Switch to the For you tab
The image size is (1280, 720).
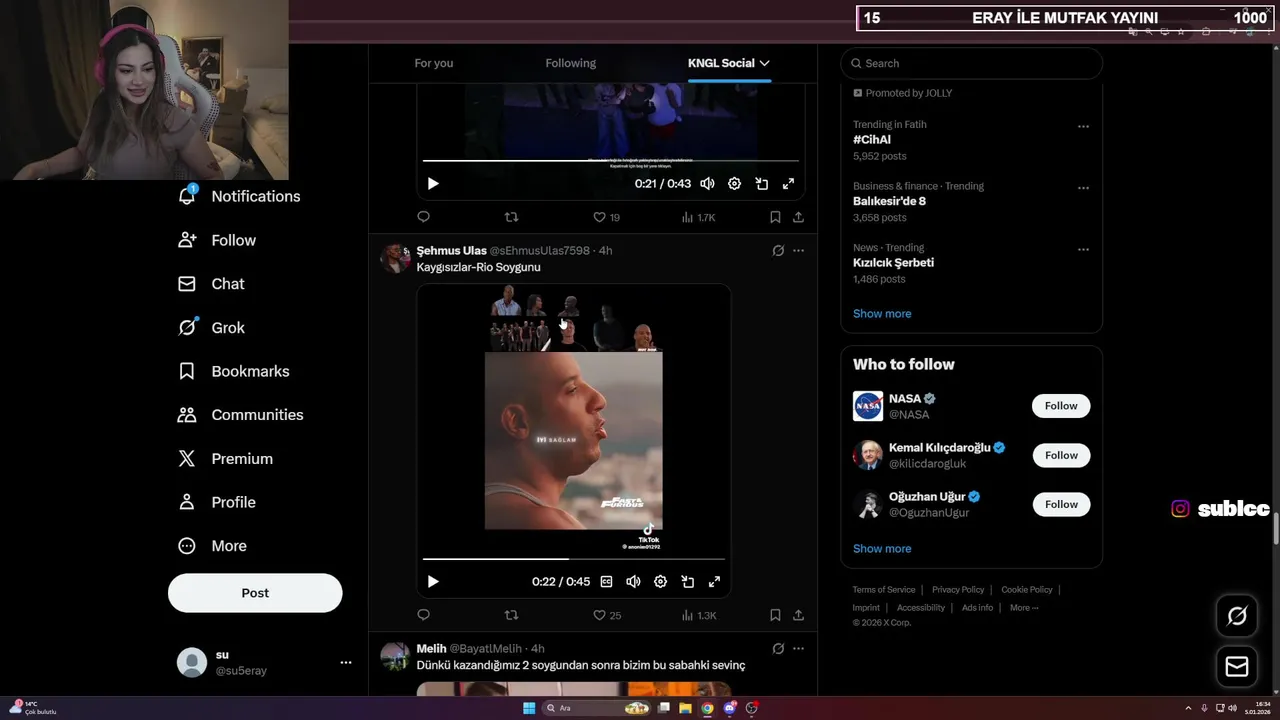tap(434, 63)
